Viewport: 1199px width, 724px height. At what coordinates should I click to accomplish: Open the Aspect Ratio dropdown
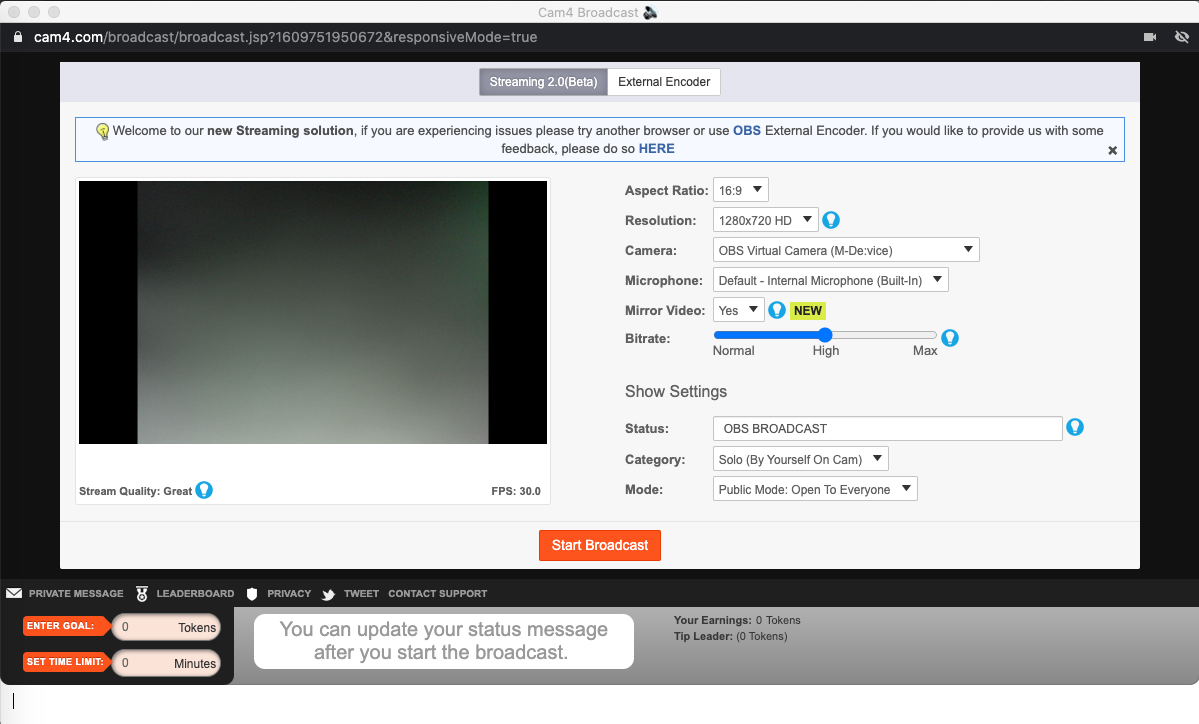(740, 190)
